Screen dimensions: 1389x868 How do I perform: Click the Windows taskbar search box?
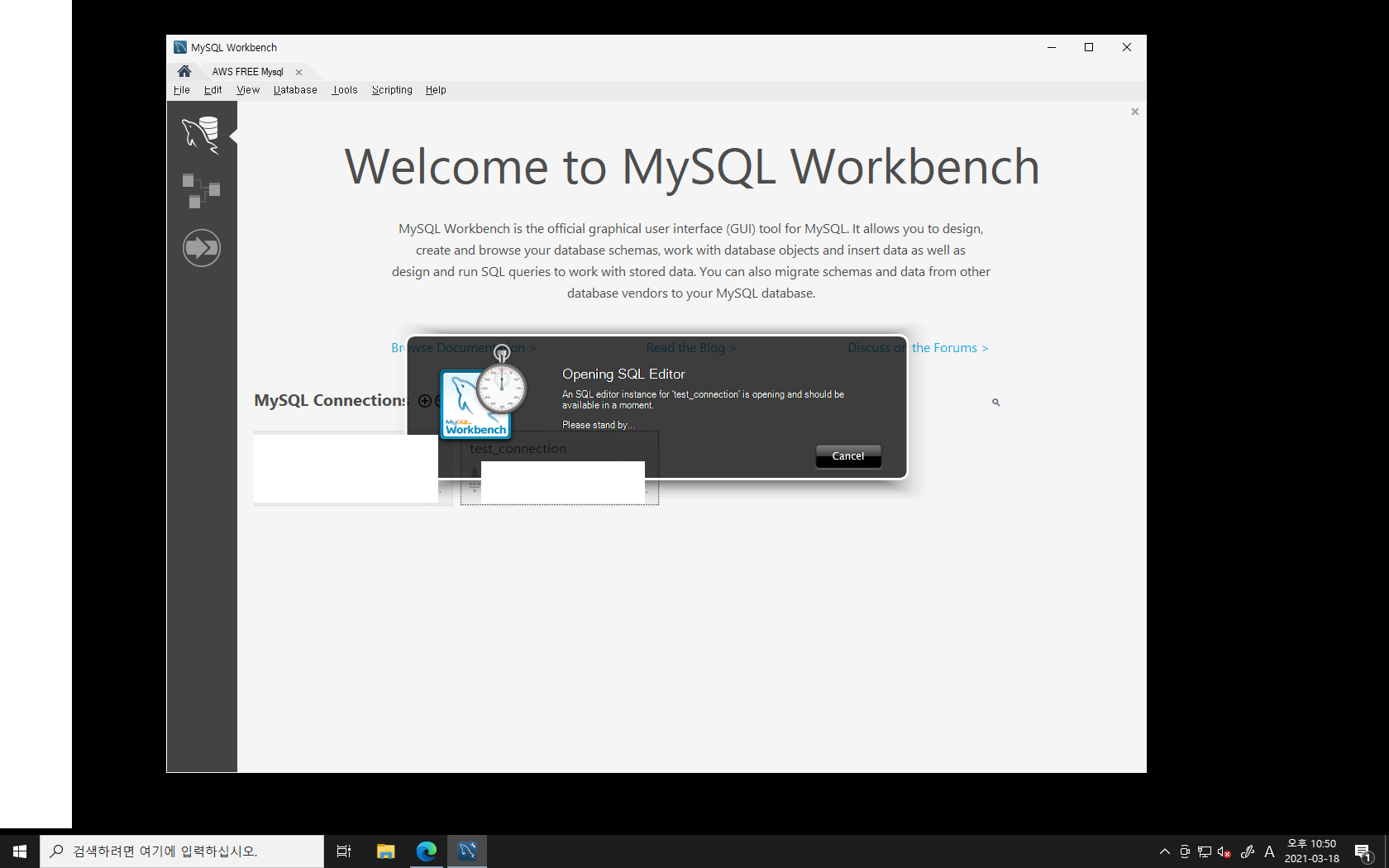tap(182, 851)
